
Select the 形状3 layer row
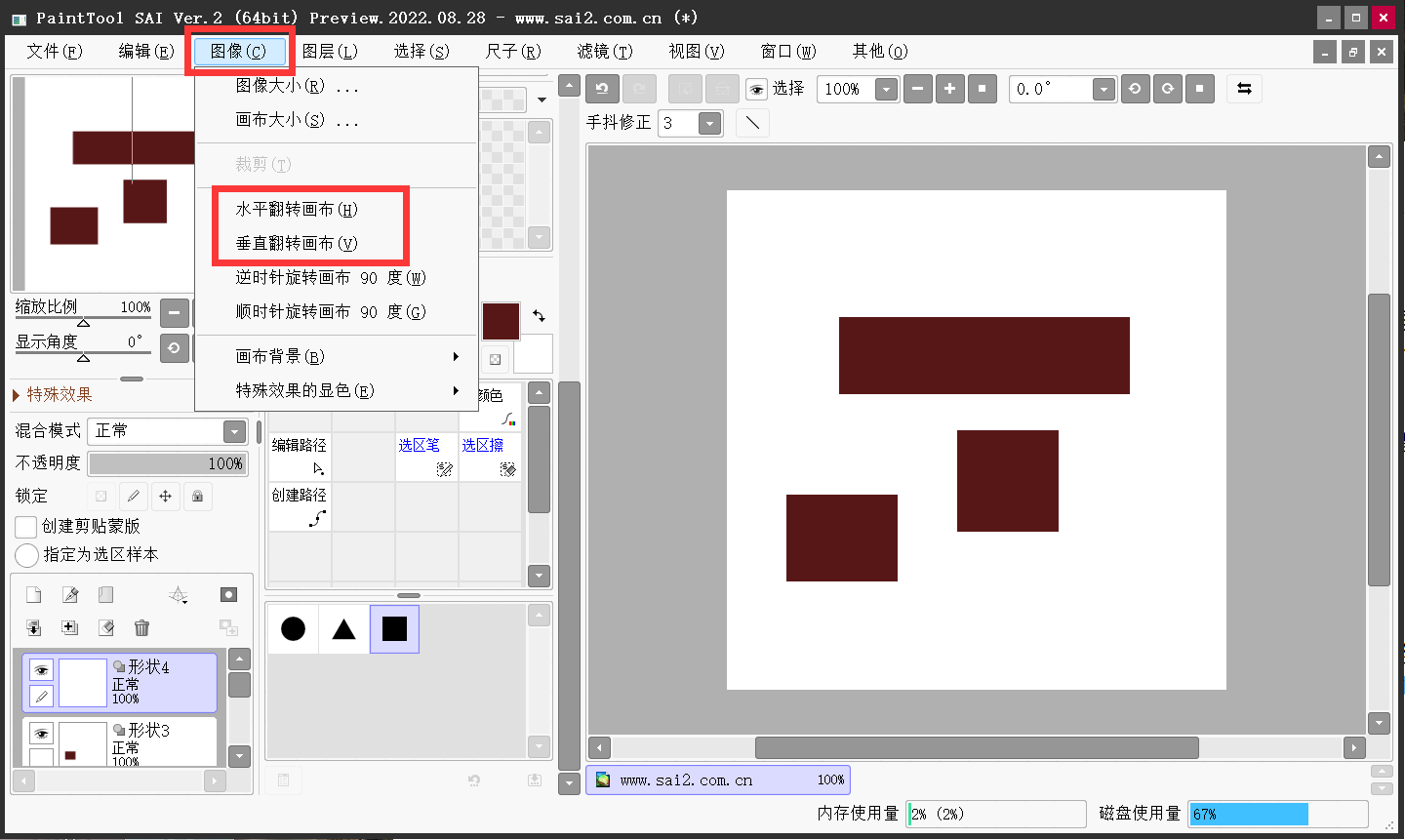(x=119, y=742)
